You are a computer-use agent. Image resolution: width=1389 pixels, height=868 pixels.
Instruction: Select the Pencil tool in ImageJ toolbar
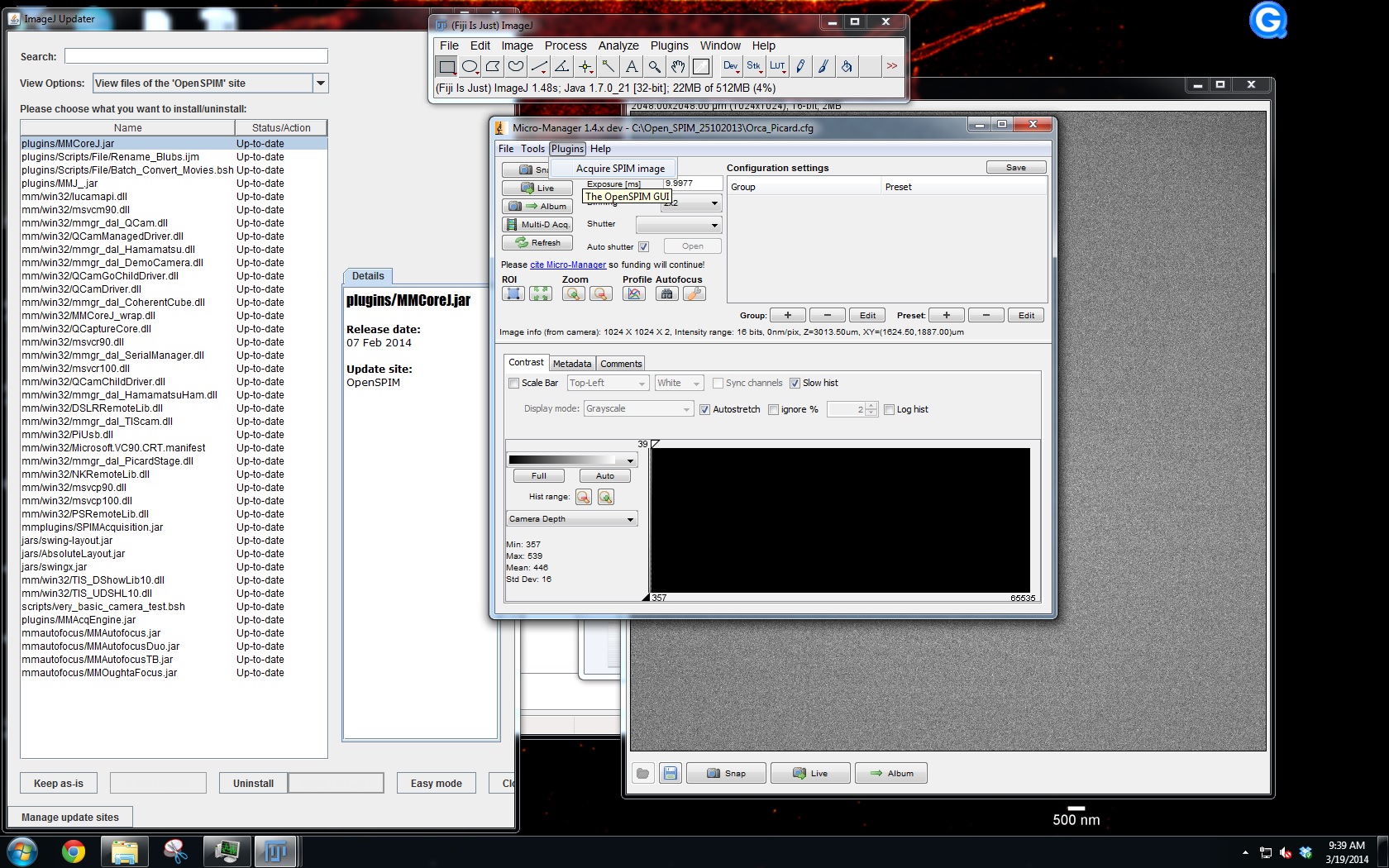pos(800,66)
